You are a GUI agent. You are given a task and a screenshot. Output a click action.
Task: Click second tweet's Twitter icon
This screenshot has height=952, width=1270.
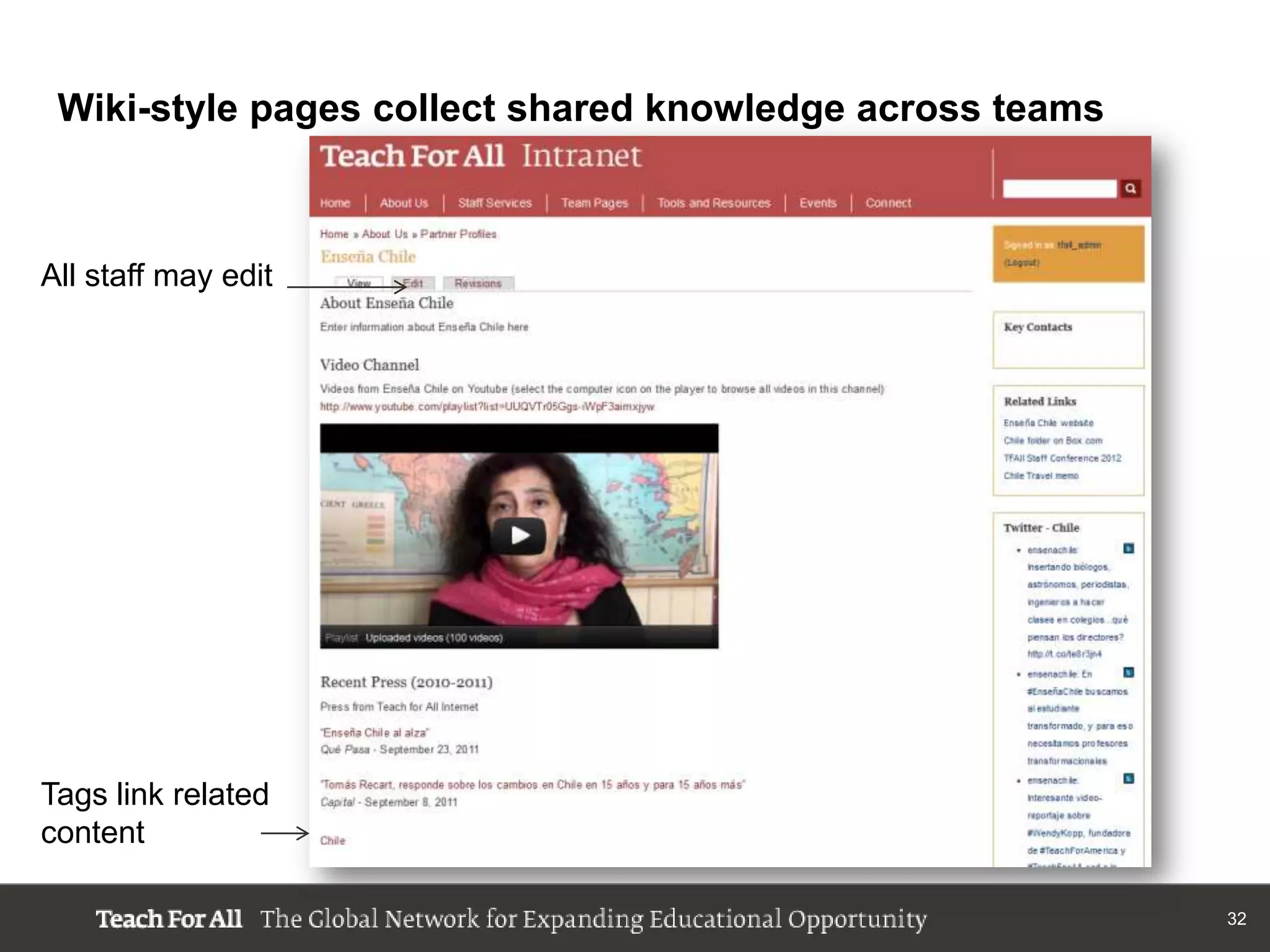[x=1129, y=672]
